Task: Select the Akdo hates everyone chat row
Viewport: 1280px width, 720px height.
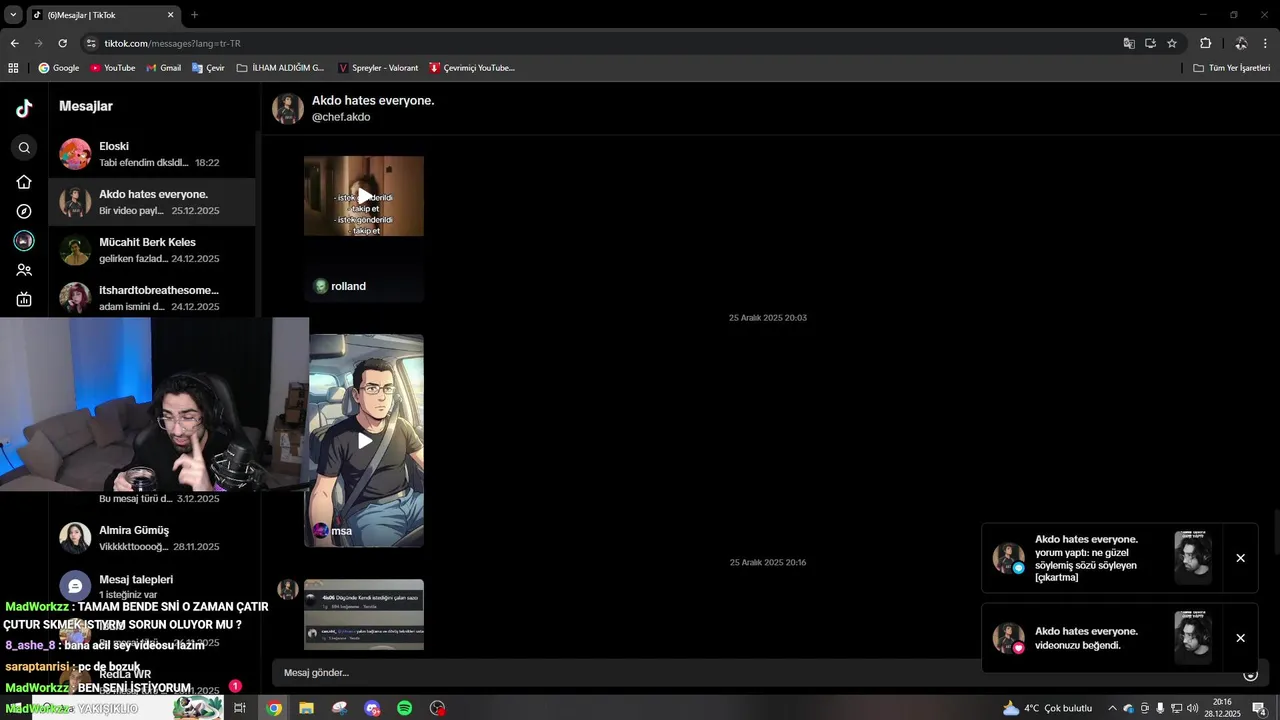Action: pyautogui.click(x=152, y=202)
